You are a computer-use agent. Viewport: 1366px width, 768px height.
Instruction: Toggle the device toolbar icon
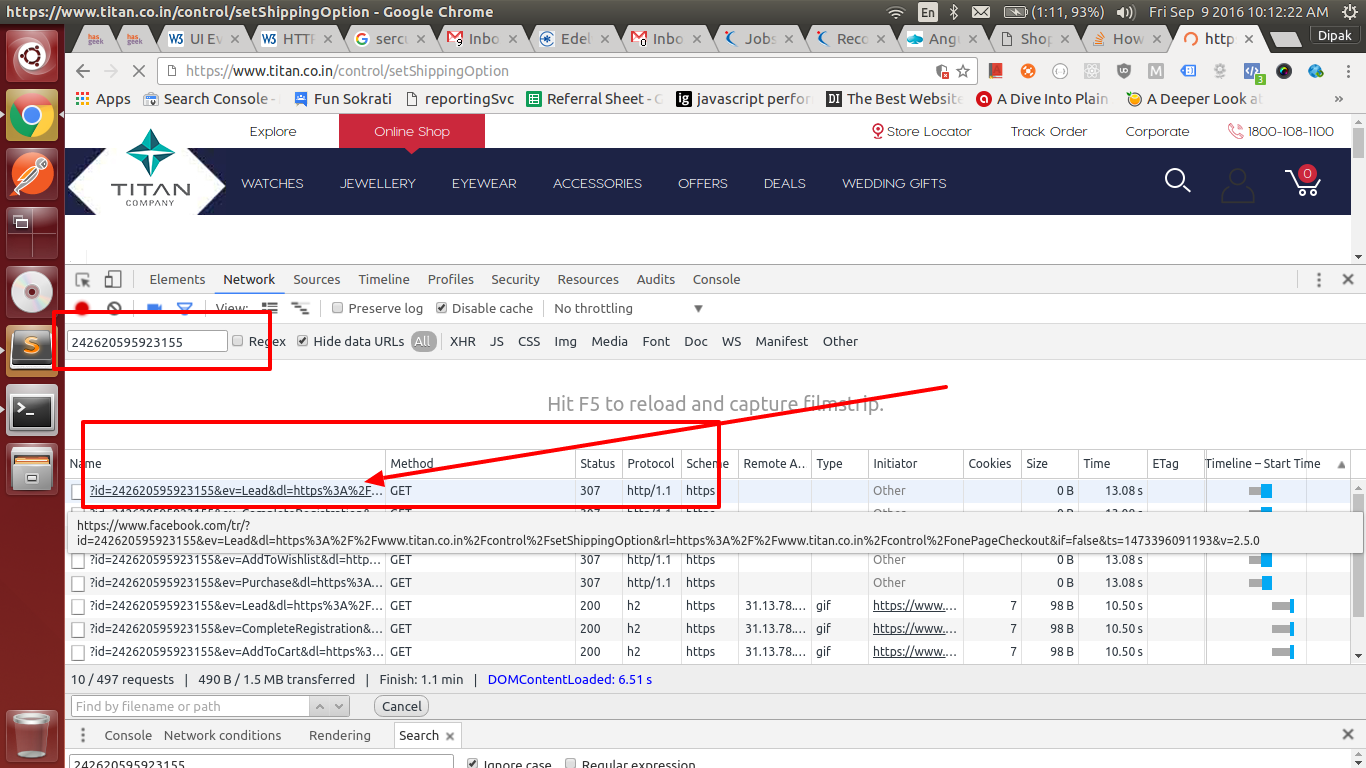(x=113, y=280)
